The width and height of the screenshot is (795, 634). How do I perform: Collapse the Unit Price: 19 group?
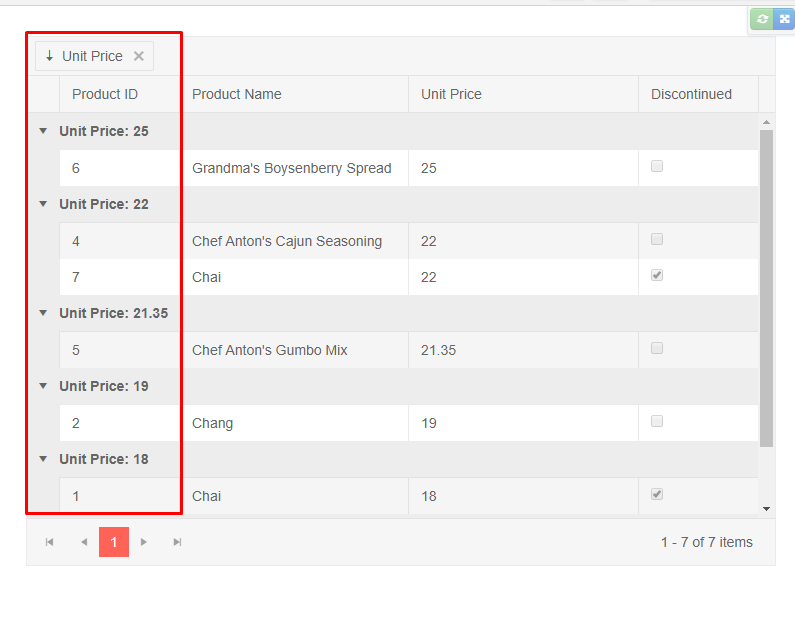pyautogui.click(x=43, y=386)
